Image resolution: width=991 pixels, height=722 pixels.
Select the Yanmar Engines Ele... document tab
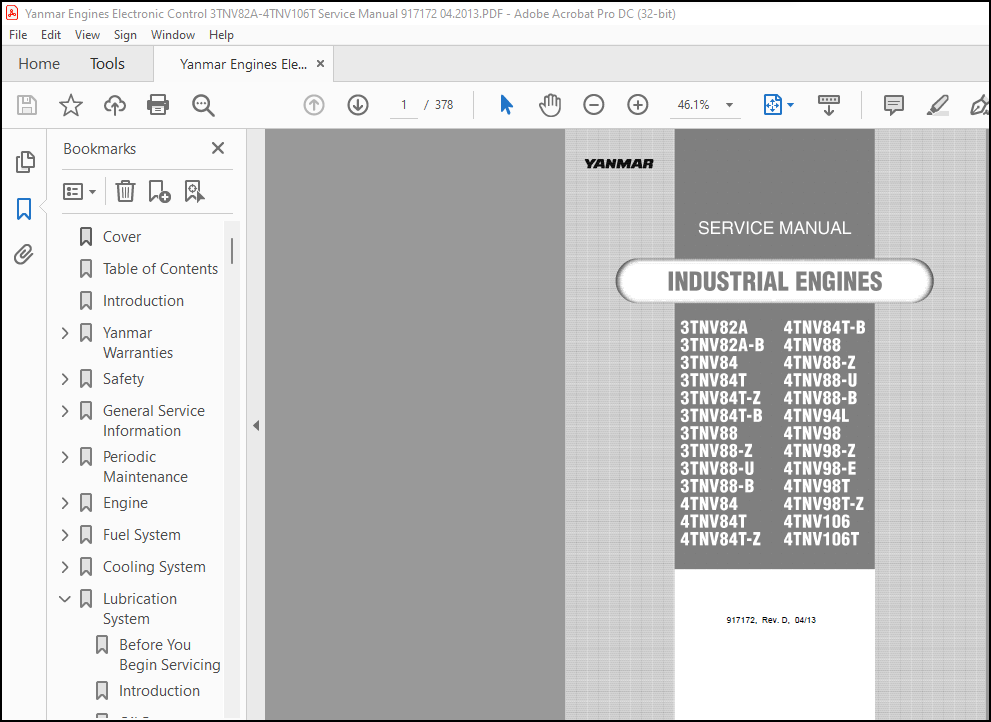coord(243,64)
